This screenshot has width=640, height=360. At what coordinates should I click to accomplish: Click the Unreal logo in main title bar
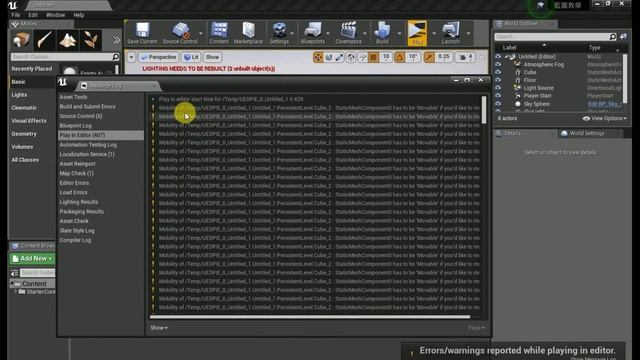12,5
